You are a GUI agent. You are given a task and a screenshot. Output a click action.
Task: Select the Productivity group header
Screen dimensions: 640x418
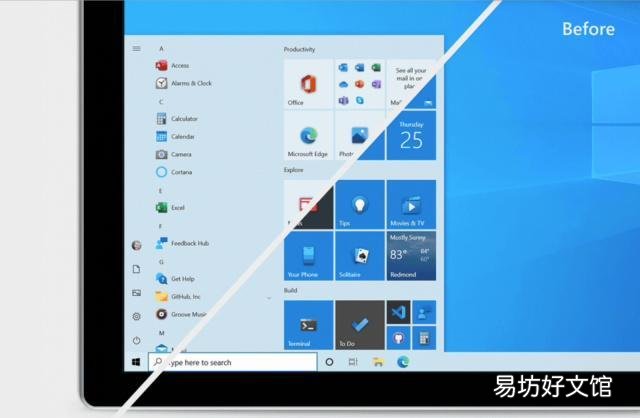click(300, 49)
